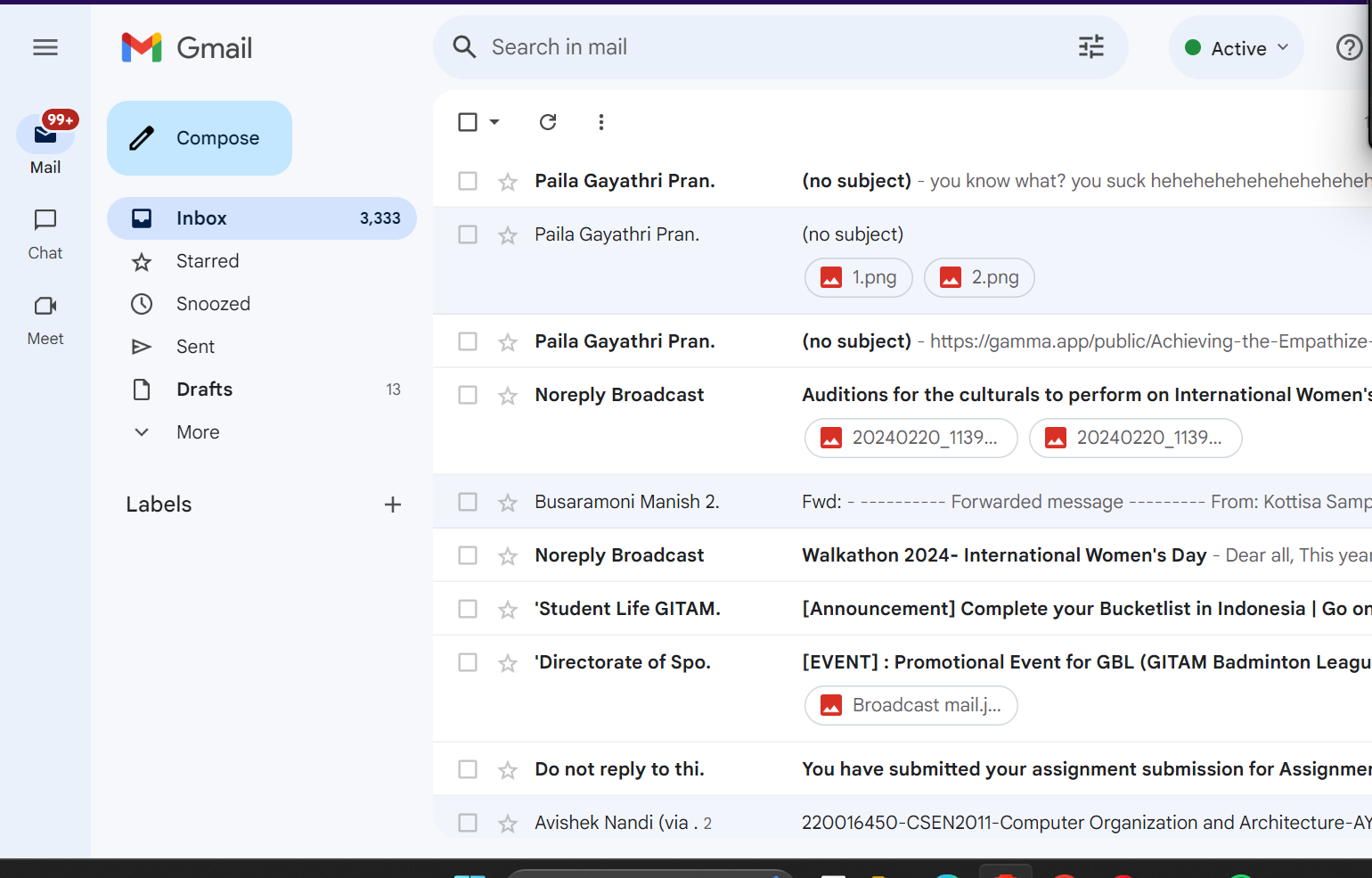Open the 1.png attachment chip
Viewport: 1372px width, 878px height.
coord(859,277)
